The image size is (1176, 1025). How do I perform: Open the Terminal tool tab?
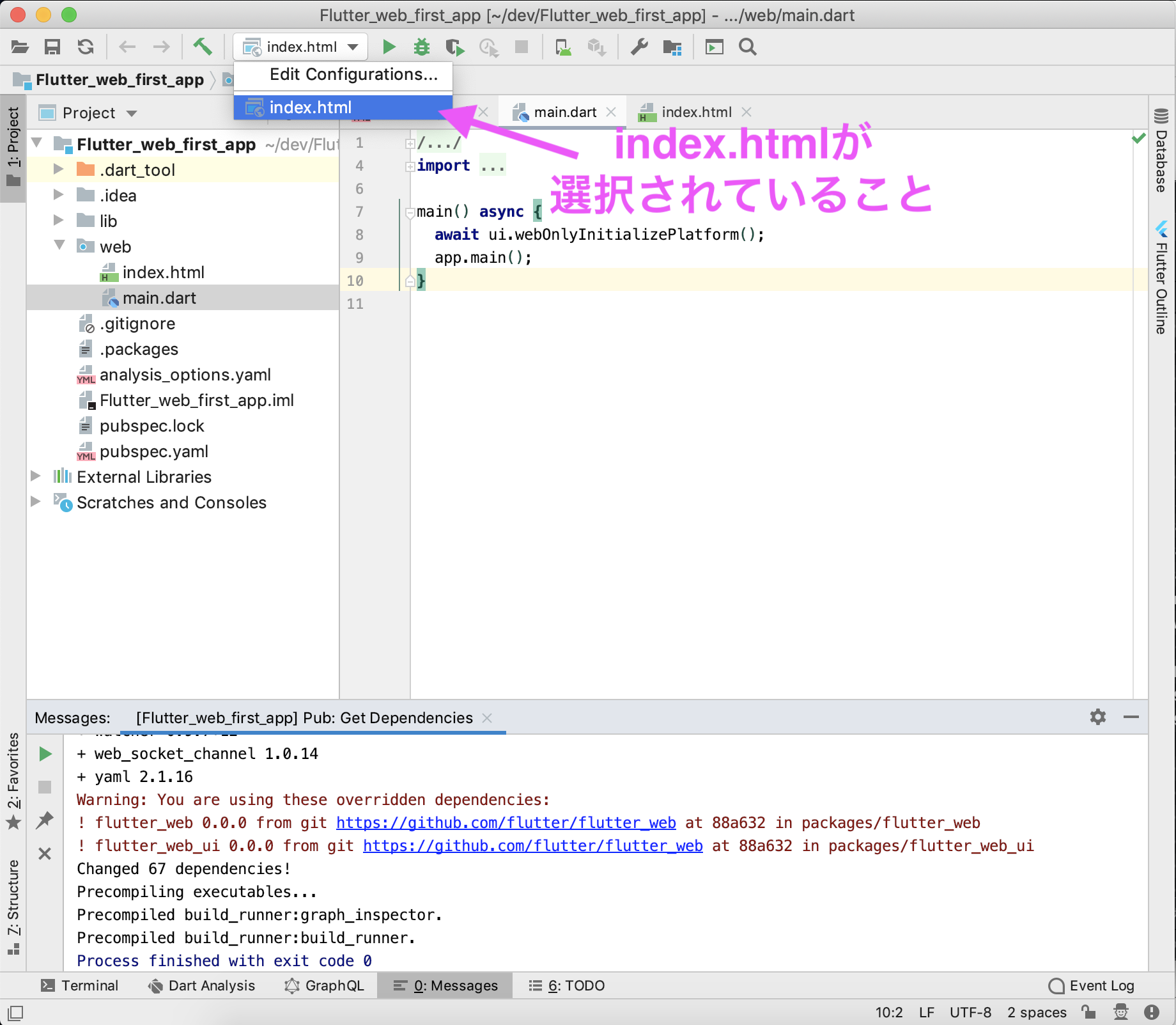[x=80, y=985]
